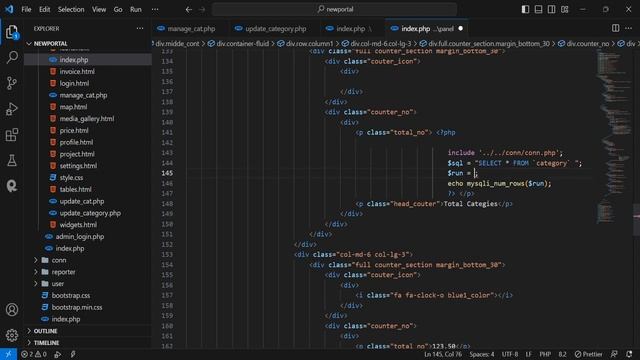This screenshot has width=640, height=360.
Task: Click Ln 145, Col 76 in status bar
Action: pyautogui.click(x=443, y=354)
